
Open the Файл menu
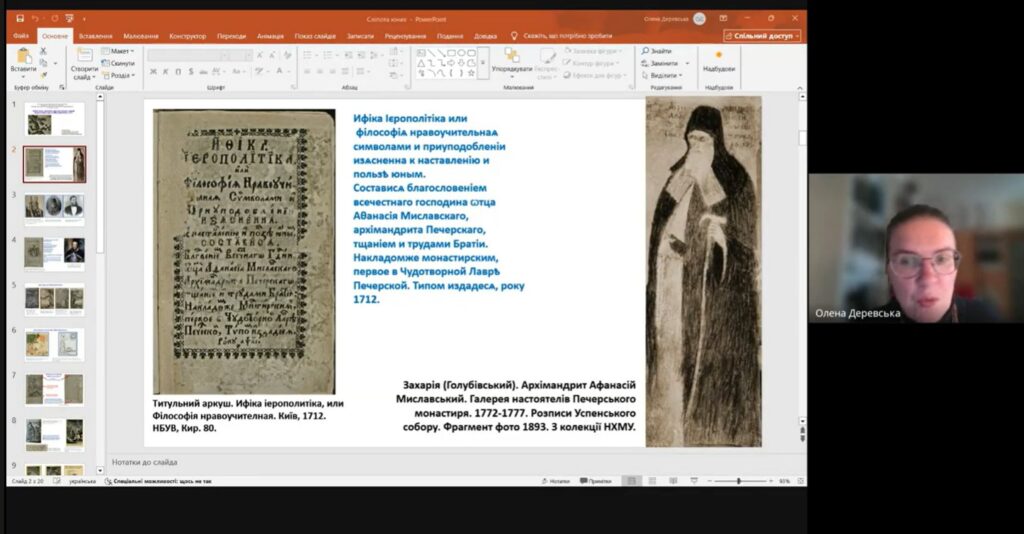[21, 36]
